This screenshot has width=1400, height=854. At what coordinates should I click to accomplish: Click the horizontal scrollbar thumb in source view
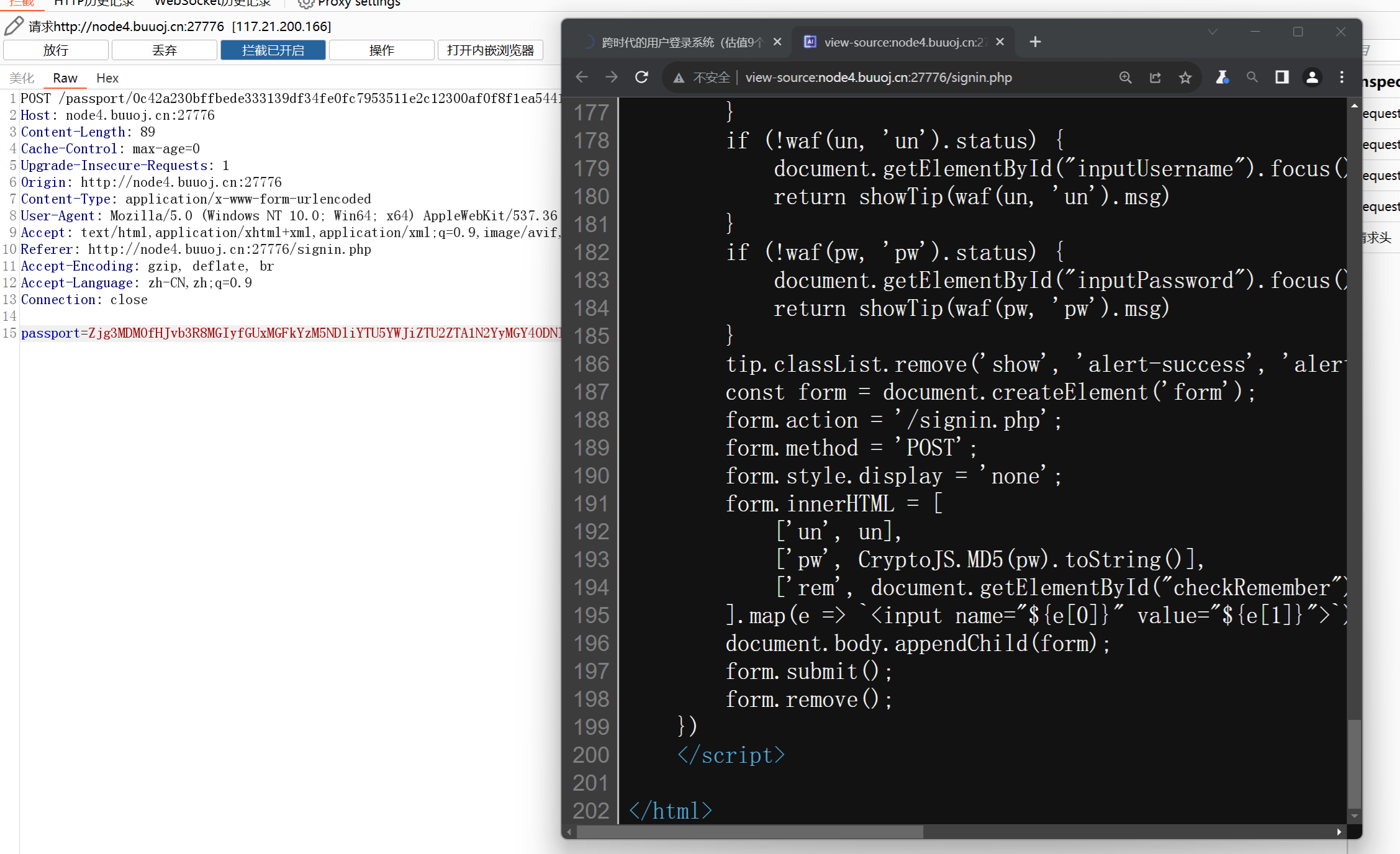tap(750, 832)
